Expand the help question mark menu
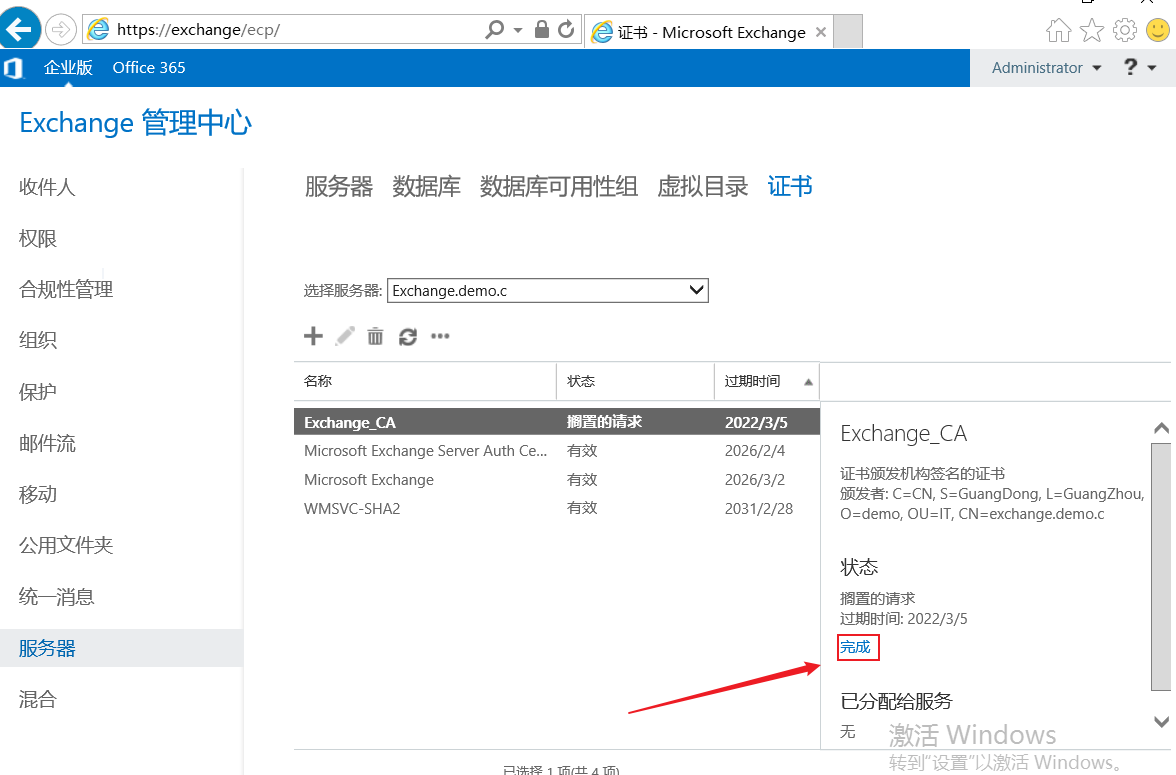 click(1139, 68)
